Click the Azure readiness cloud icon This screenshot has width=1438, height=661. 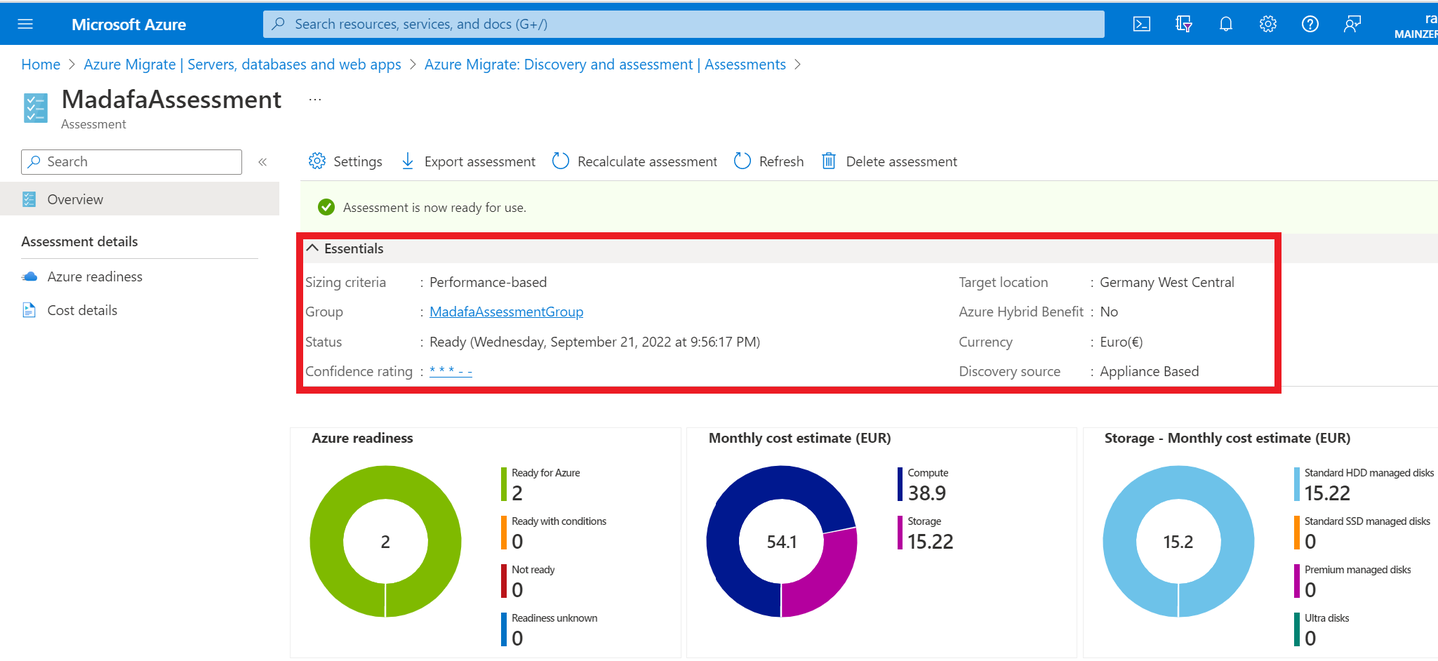pyautogui.click(x=29, y=277)
